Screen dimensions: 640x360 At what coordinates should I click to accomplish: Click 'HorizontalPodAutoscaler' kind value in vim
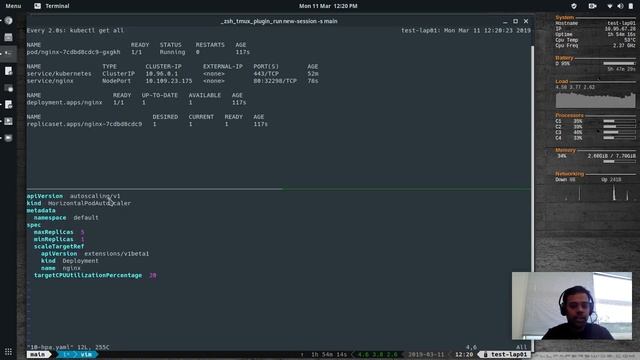click(x=89, y=203)
